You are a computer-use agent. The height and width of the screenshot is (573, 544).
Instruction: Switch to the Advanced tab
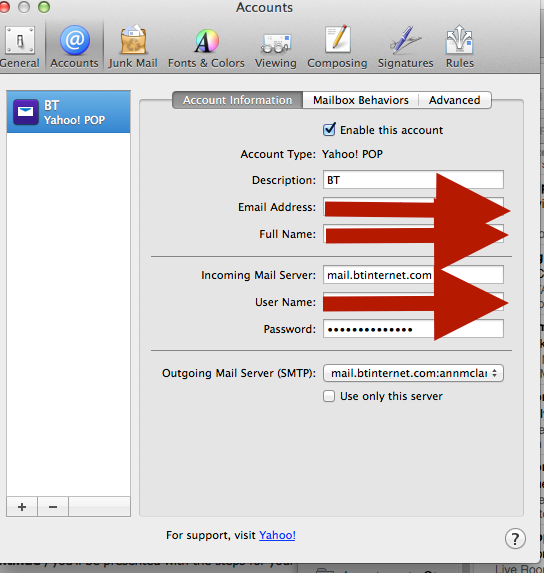tap(455, 100)
